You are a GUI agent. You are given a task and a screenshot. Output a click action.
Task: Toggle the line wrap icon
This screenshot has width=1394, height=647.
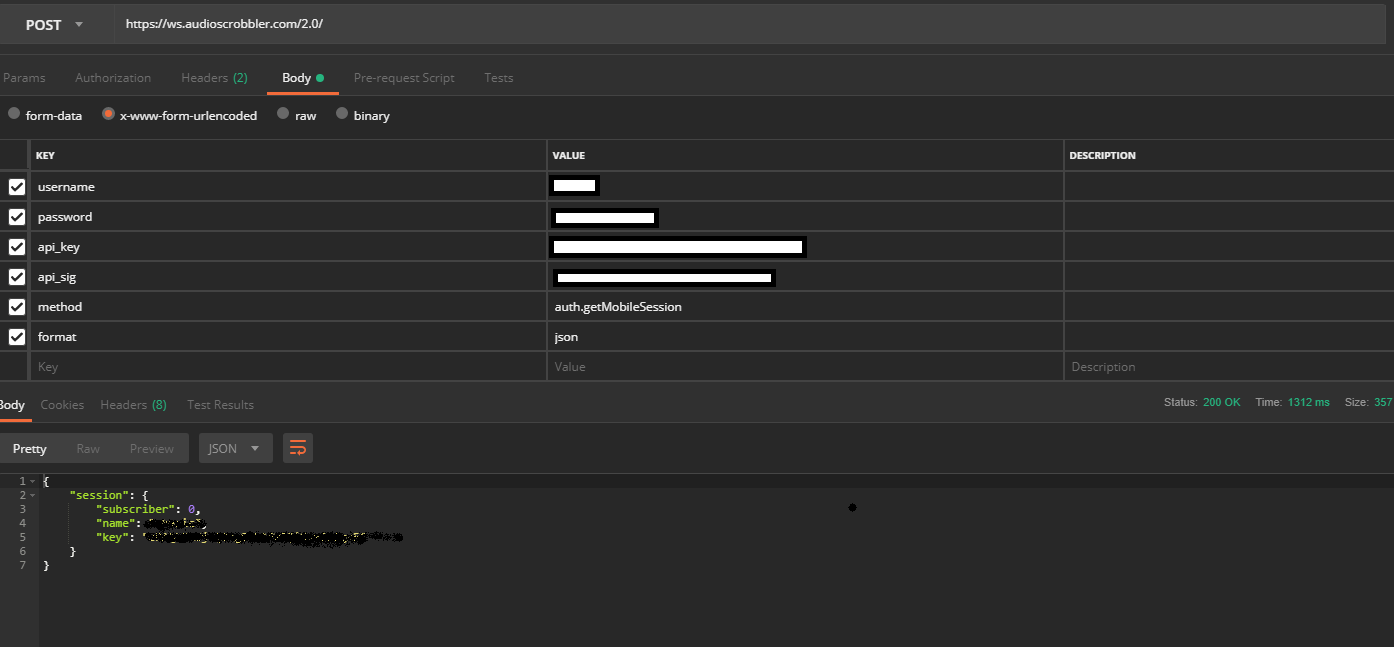click(298, 449)
